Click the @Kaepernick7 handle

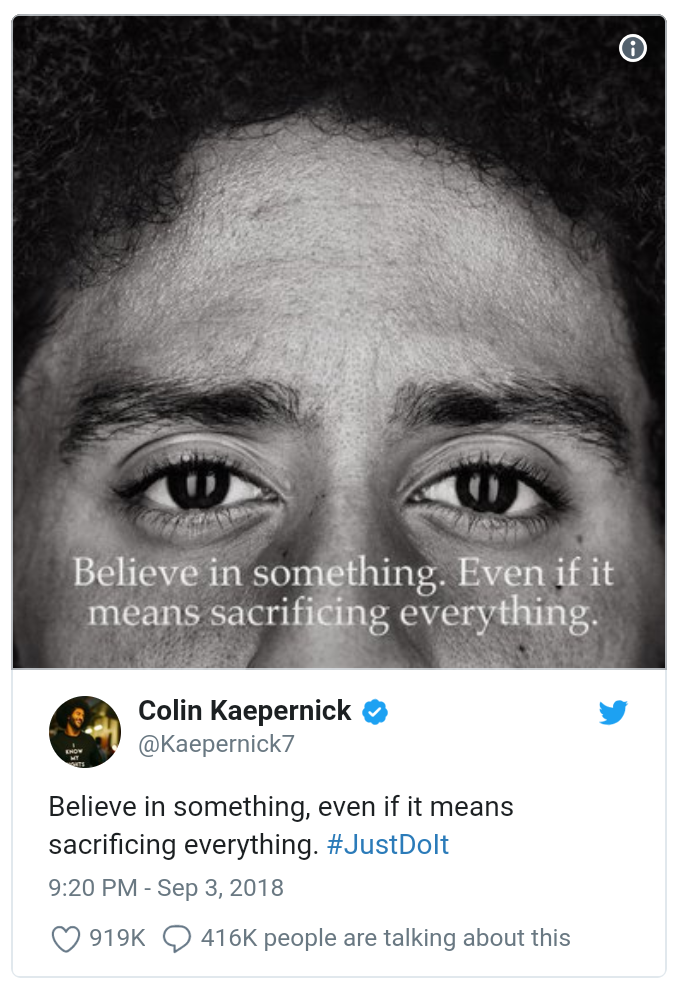pos(216,744)
